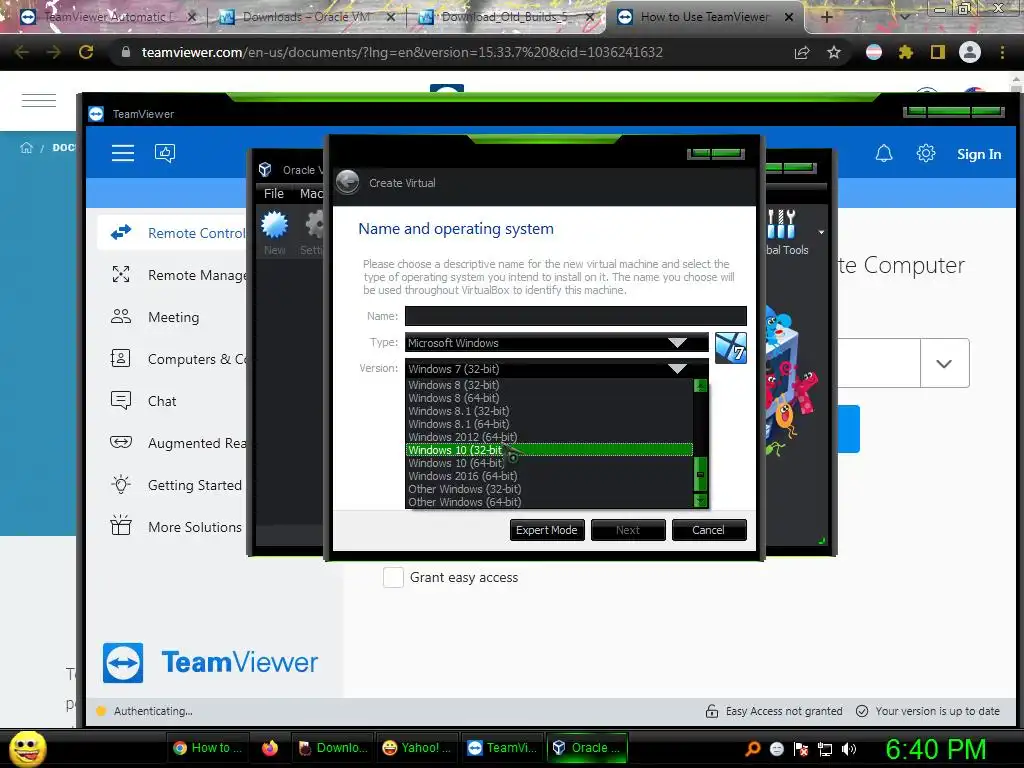Open TeamViewer notifications bell
Viewport: 1024px width, 768px height.
(884, 153)
